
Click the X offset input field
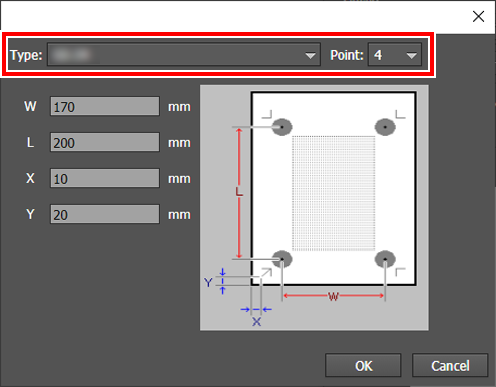point(105,178)
